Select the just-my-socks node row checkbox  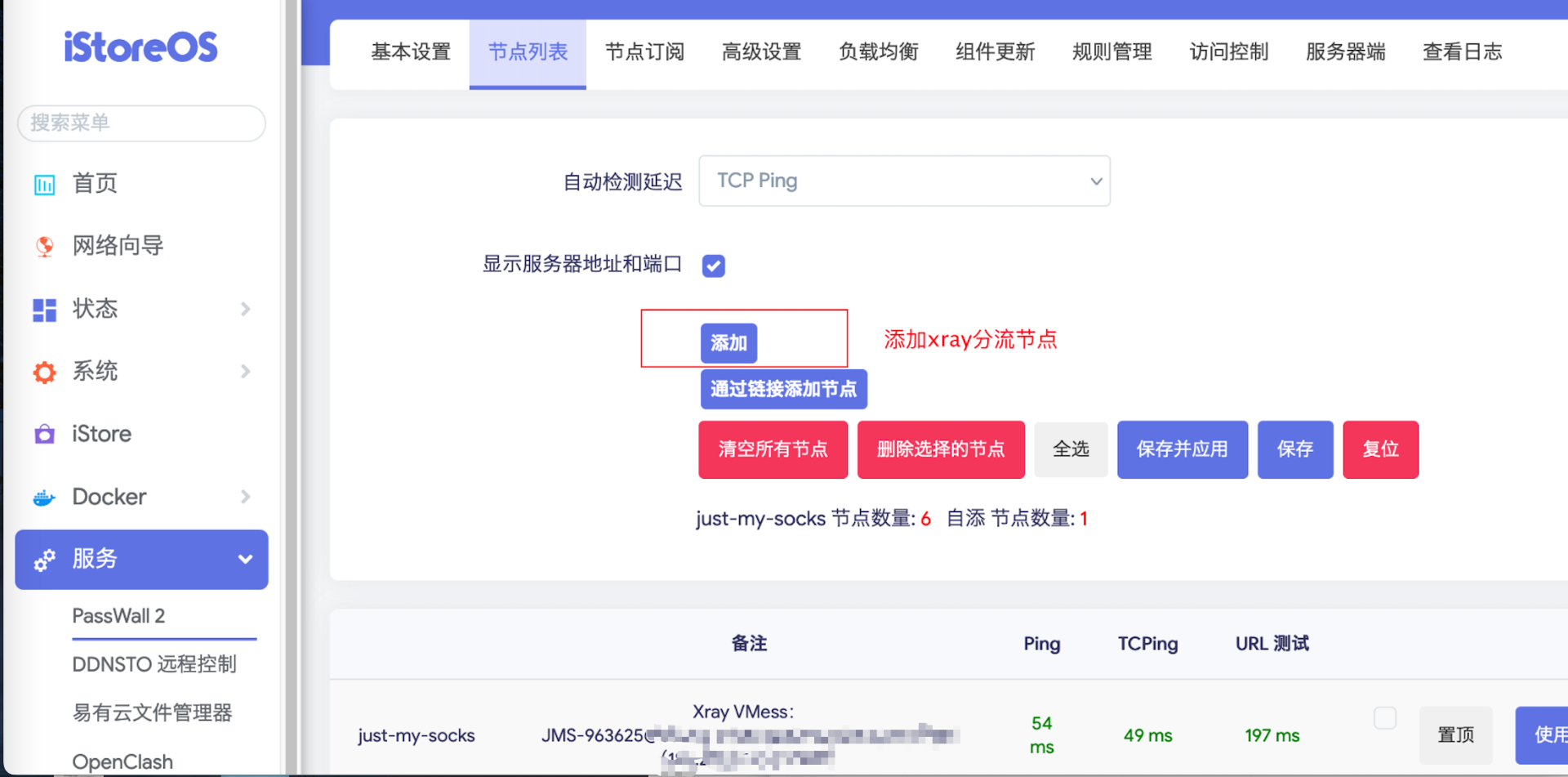coord(1385,717)
